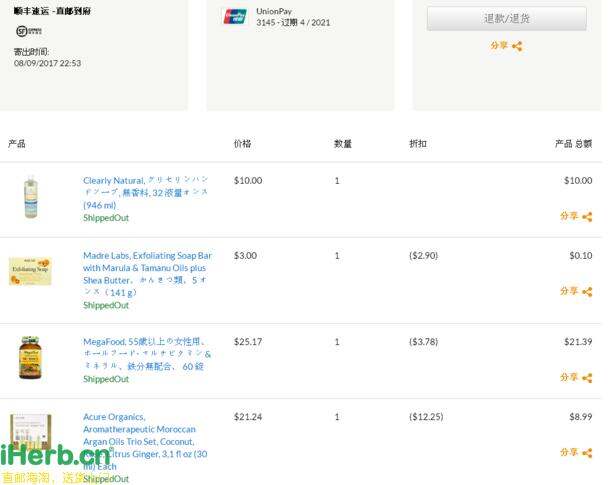Select the $3.00 price value
Image resolution: width=609 pixels, height=485 pixels.
pyautogui.click(x=245, y=256)
